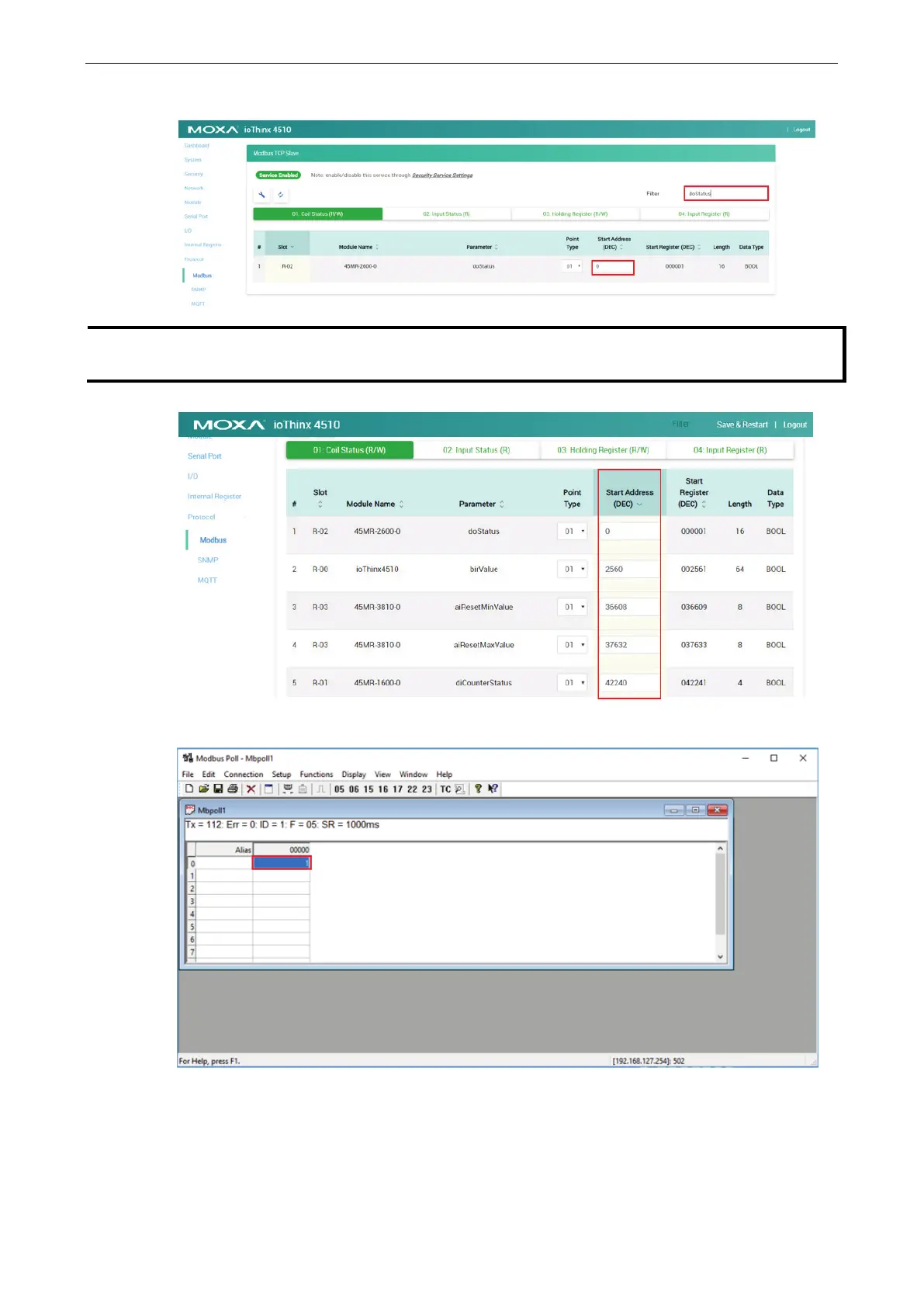Click the TC toolbar button

pos(445,789)
